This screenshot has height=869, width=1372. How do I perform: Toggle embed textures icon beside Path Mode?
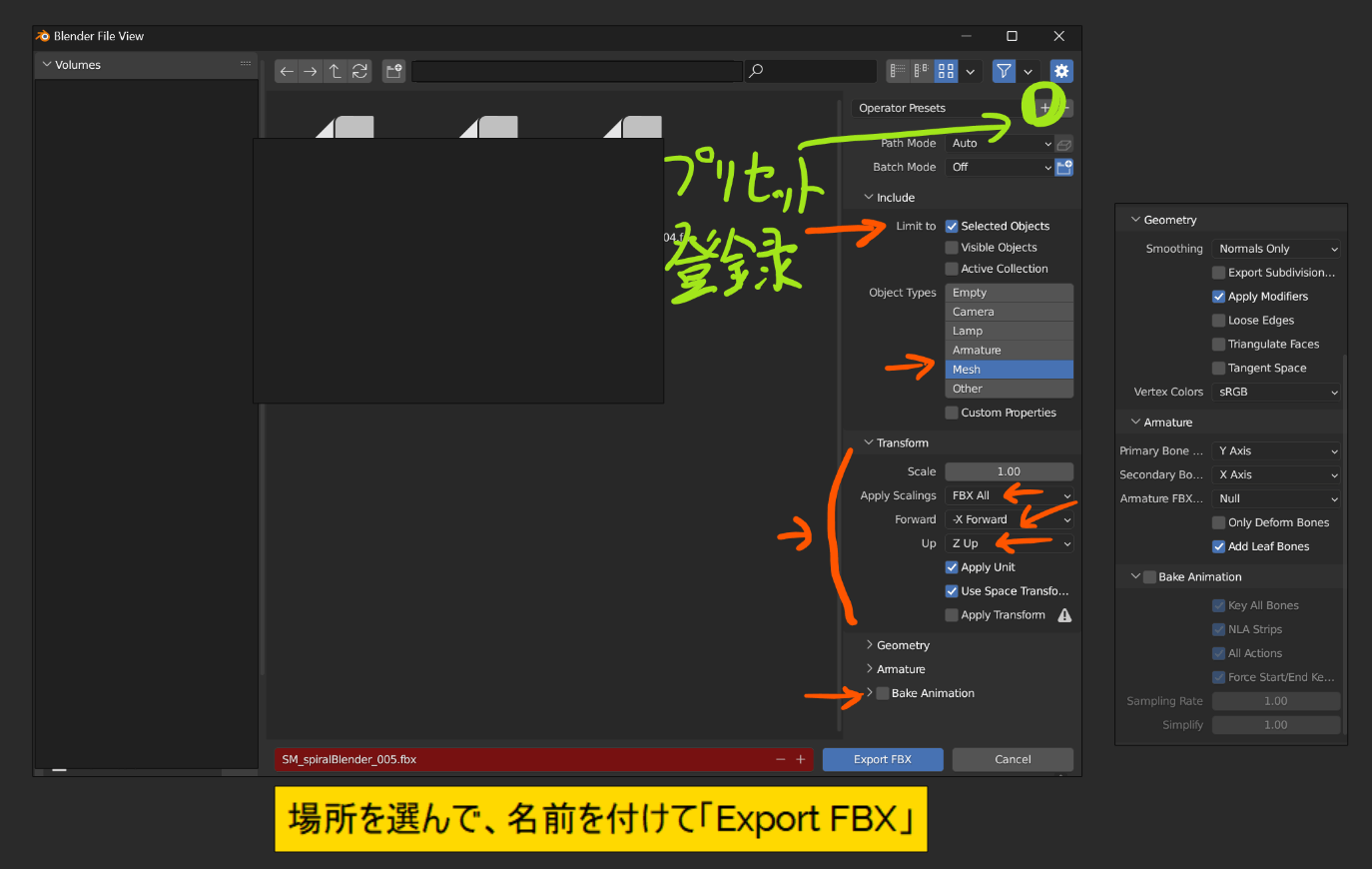point(1064,144)
